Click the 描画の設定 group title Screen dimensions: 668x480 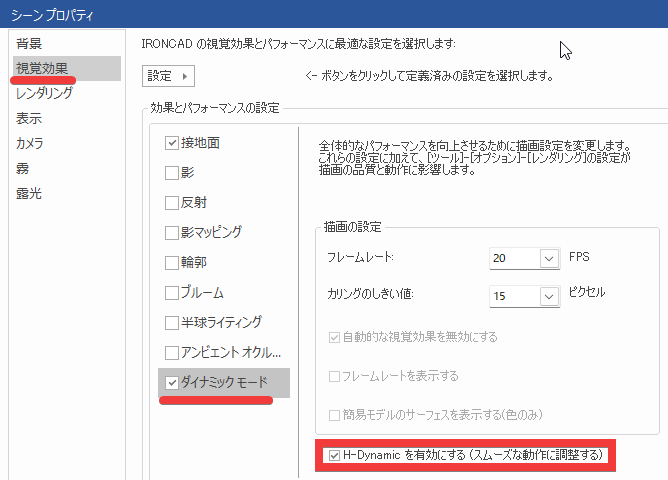pyautogui.click(x=352, y=227)
